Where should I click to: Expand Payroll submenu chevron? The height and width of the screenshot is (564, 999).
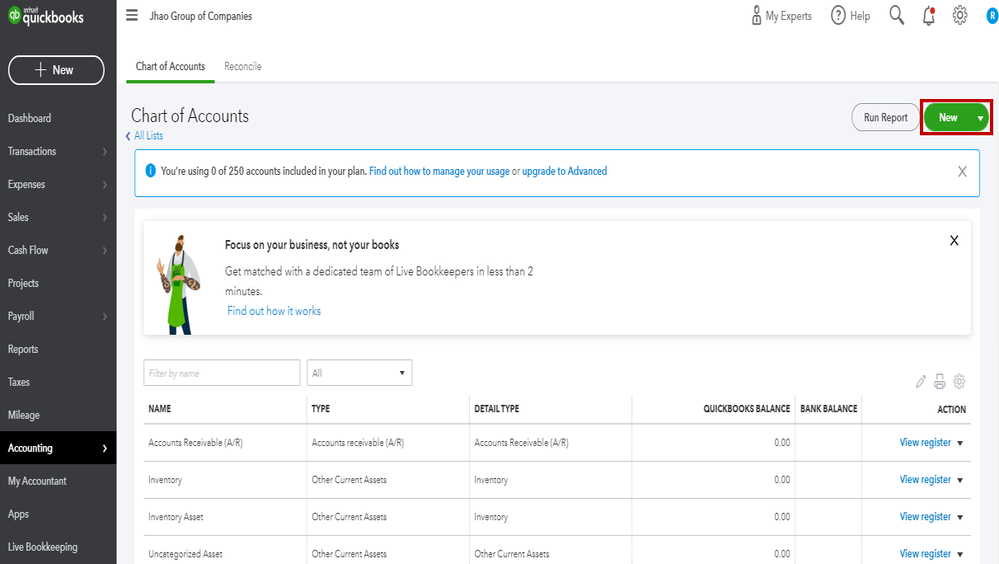[x=104, y=317]
